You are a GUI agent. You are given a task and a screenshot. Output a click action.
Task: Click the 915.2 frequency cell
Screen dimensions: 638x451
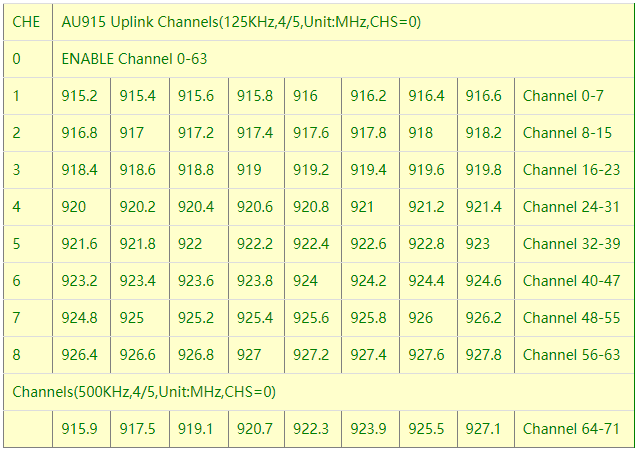click(x=81, y=96)
